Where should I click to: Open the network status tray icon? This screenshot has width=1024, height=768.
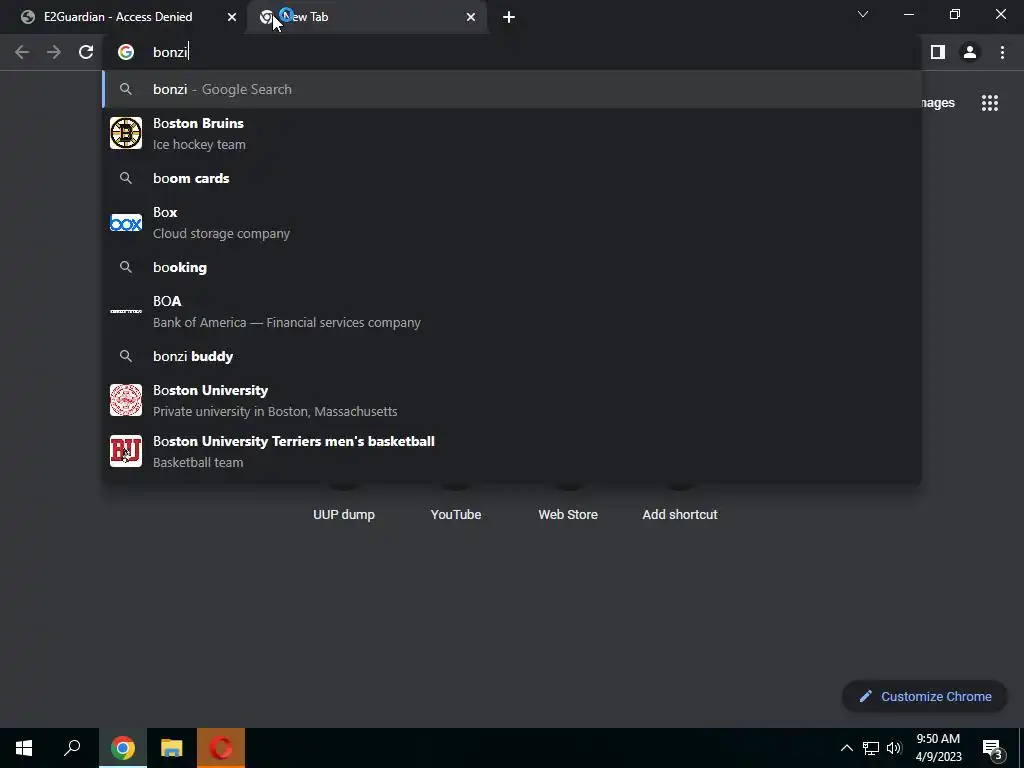pyautogui.click(x=871, y=748)
